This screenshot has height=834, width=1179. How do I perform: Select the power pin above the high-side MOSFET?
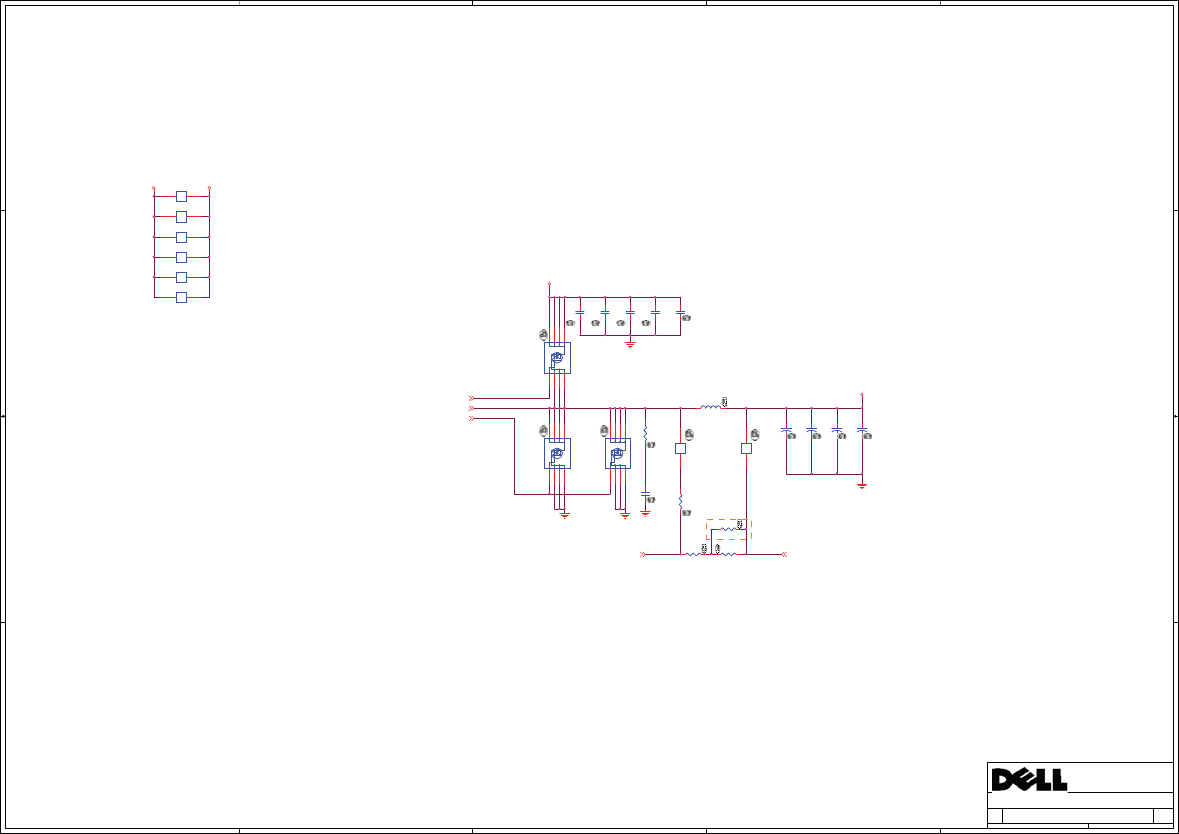pos(550,284)
